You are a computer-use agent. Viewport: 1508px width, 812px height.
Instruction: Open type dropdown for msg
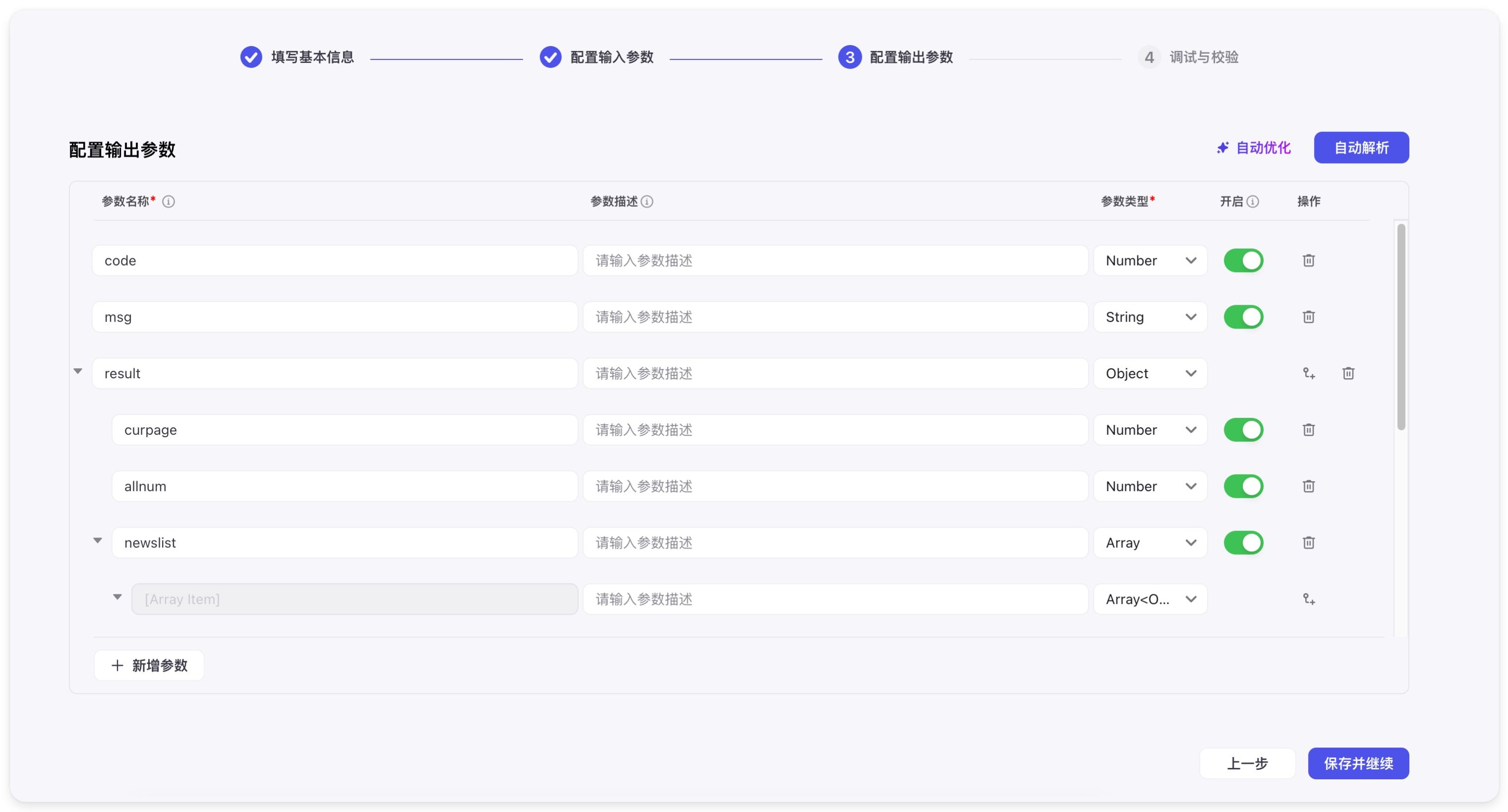click(1150, 316)
